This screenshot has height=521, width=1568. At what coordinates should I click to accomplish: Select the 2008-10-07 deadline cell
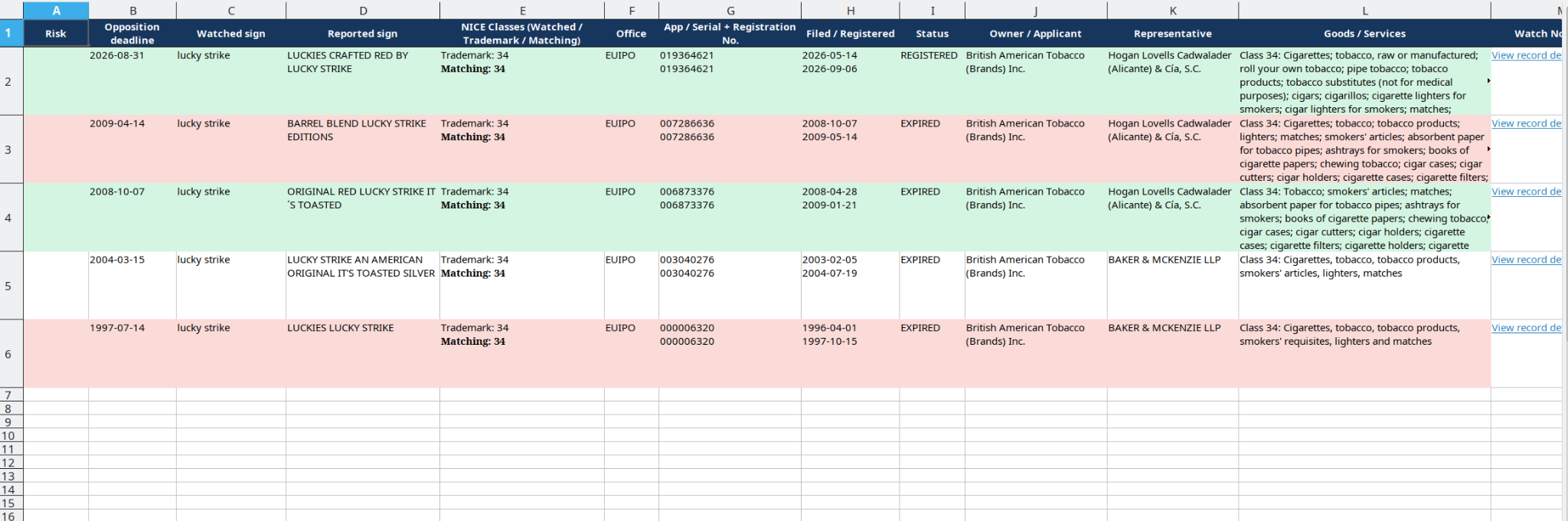pyautogui.click(x=132, y=218)
